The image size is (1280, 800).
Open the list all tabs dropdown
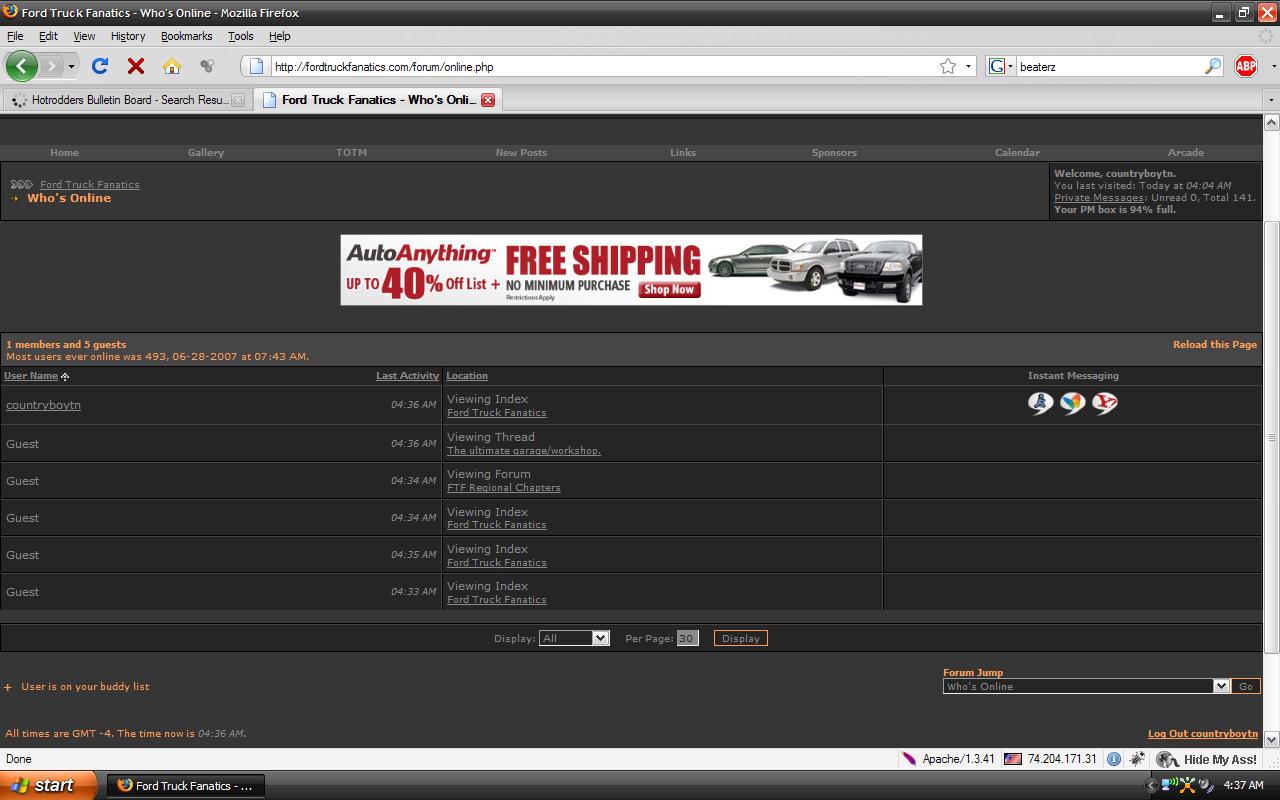click(x=1271, y=100)
